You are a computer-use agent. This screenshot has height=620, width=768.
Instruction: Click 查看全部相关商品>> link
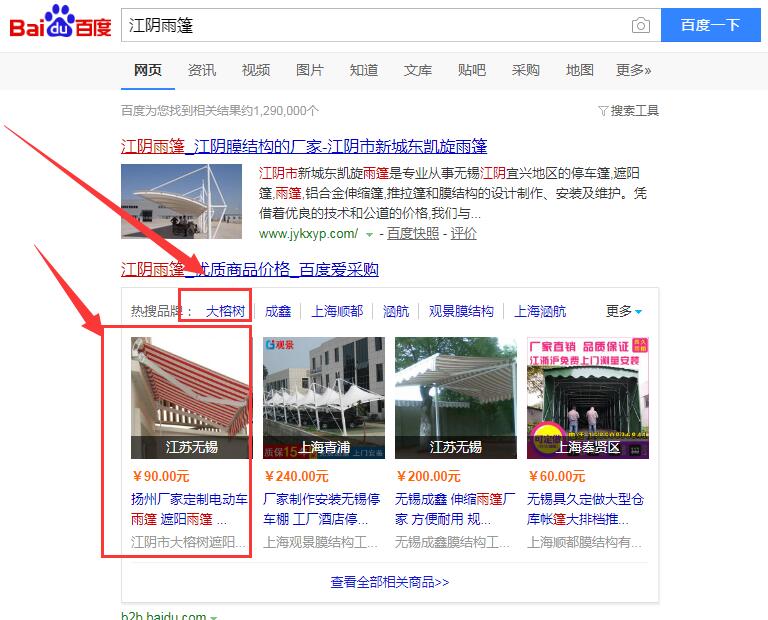389,581
